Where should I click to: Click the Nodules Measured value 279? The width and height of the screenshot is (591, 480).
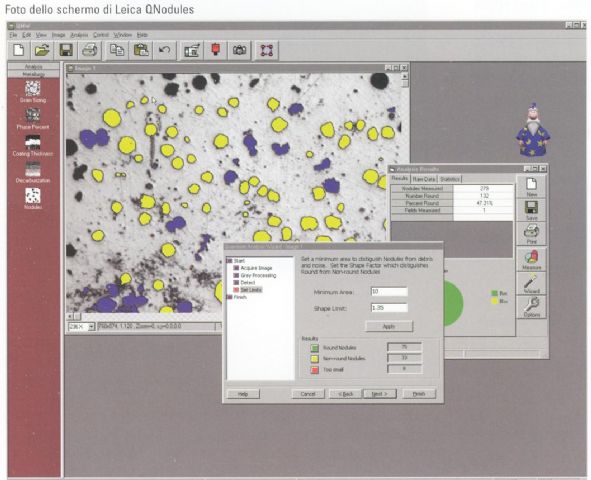click(x=484, y=188)
